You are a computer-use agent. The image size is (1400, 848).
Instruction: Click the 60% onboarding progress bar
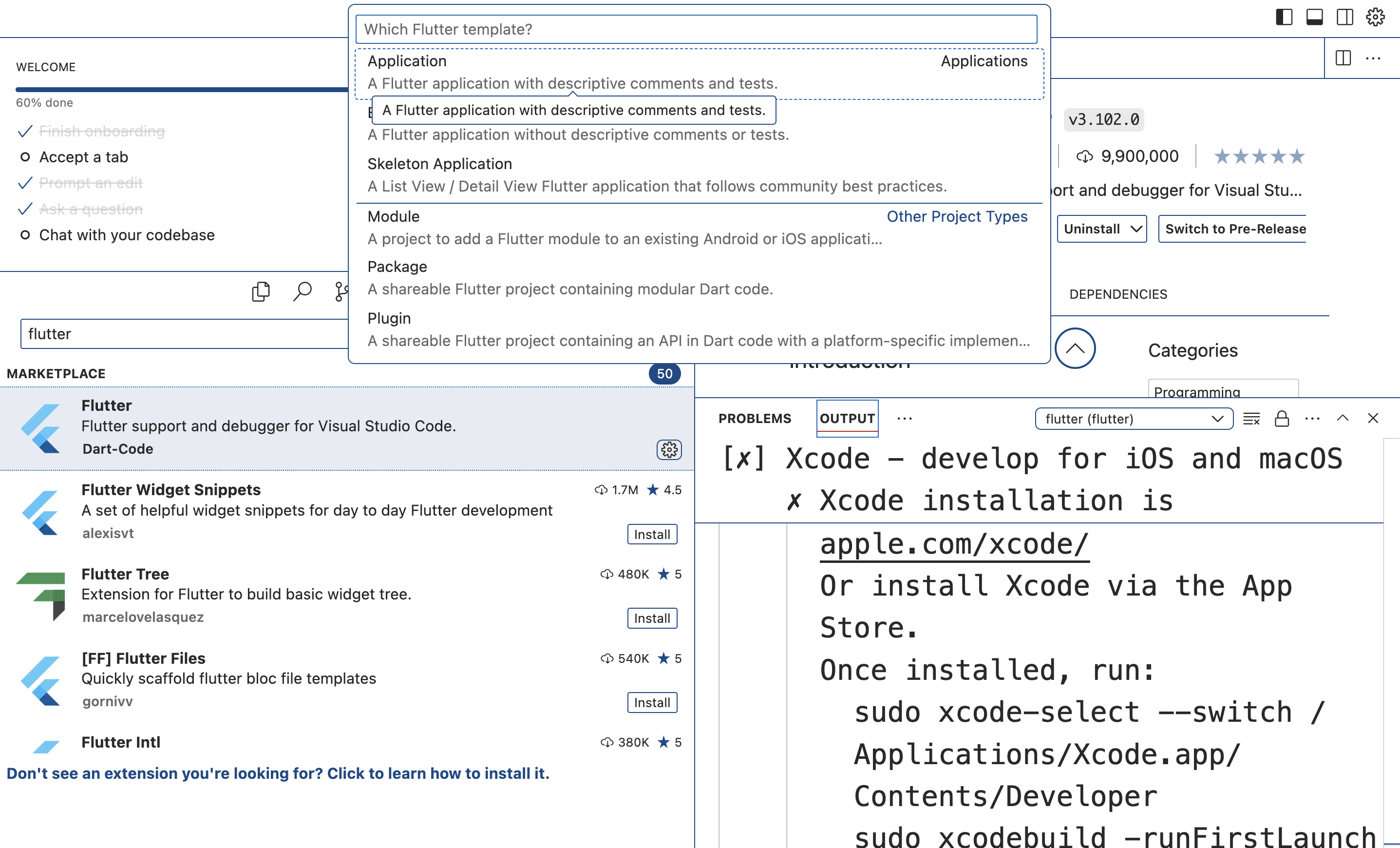click(182, 89)
